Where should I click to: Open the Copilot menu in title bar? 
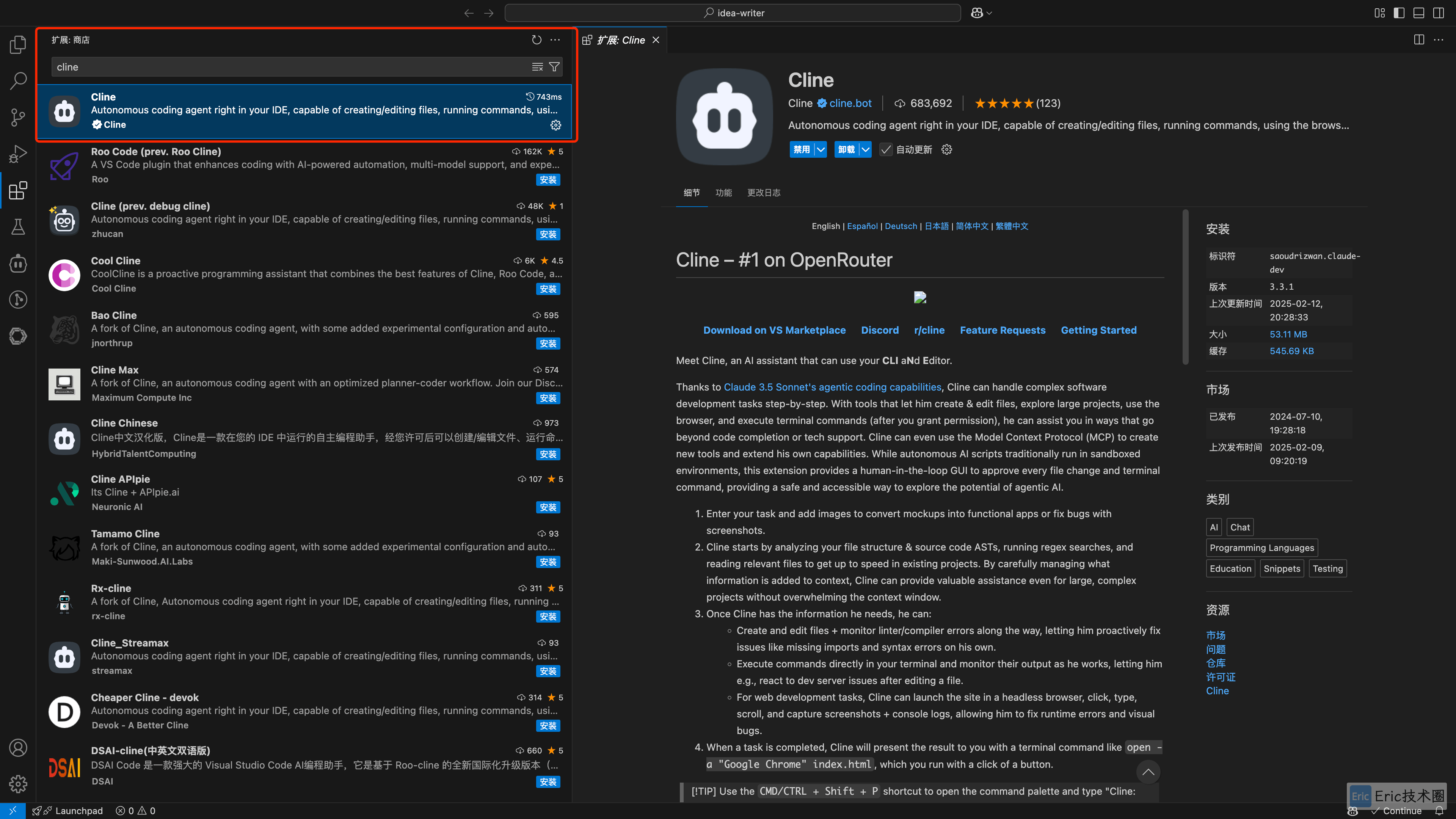click(x=981, y=13)
